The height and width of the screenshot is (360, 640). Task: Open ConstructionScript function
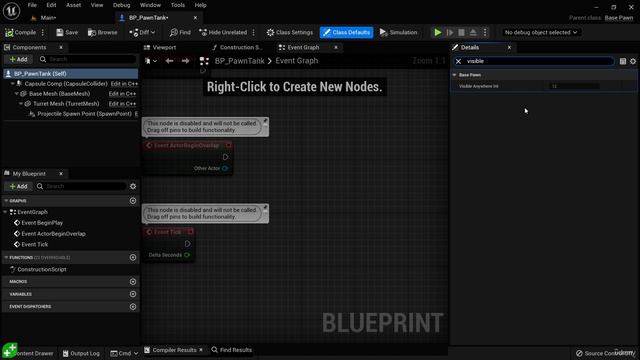[41, 269]
